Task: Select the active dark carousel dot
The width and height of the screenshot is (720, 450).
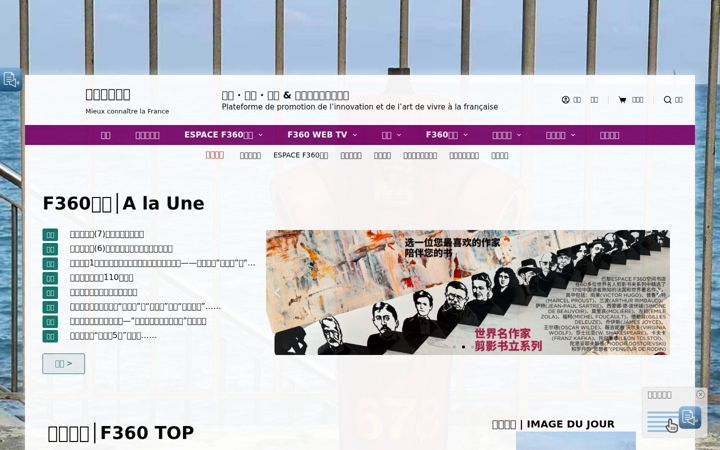Action: pyautogui.click(x=463, y=347)
